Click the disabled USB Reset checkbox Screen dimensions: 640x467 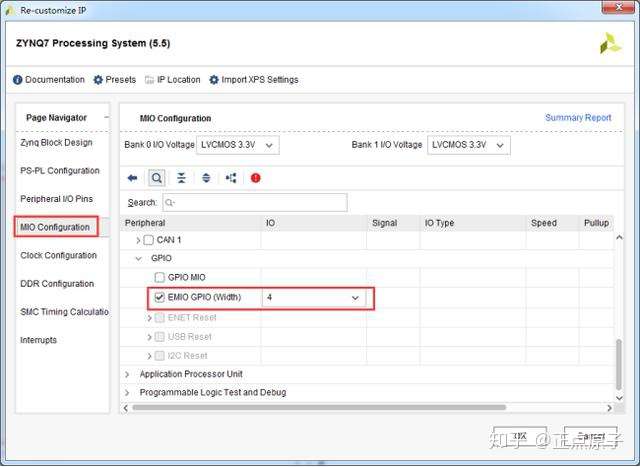click(x=160, y=337)
